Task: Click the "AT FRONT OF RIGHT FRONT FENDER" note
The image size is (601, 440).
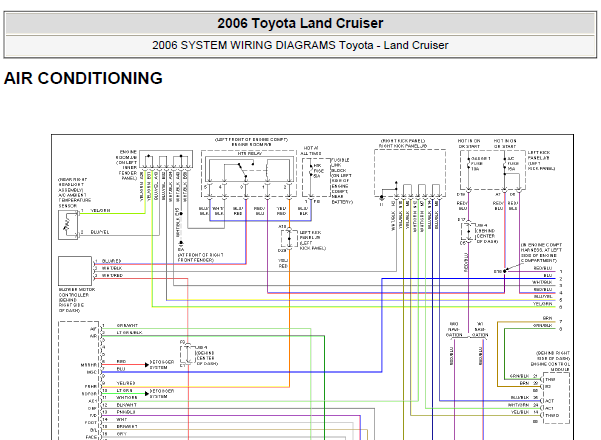Action: tap(200, 257)
